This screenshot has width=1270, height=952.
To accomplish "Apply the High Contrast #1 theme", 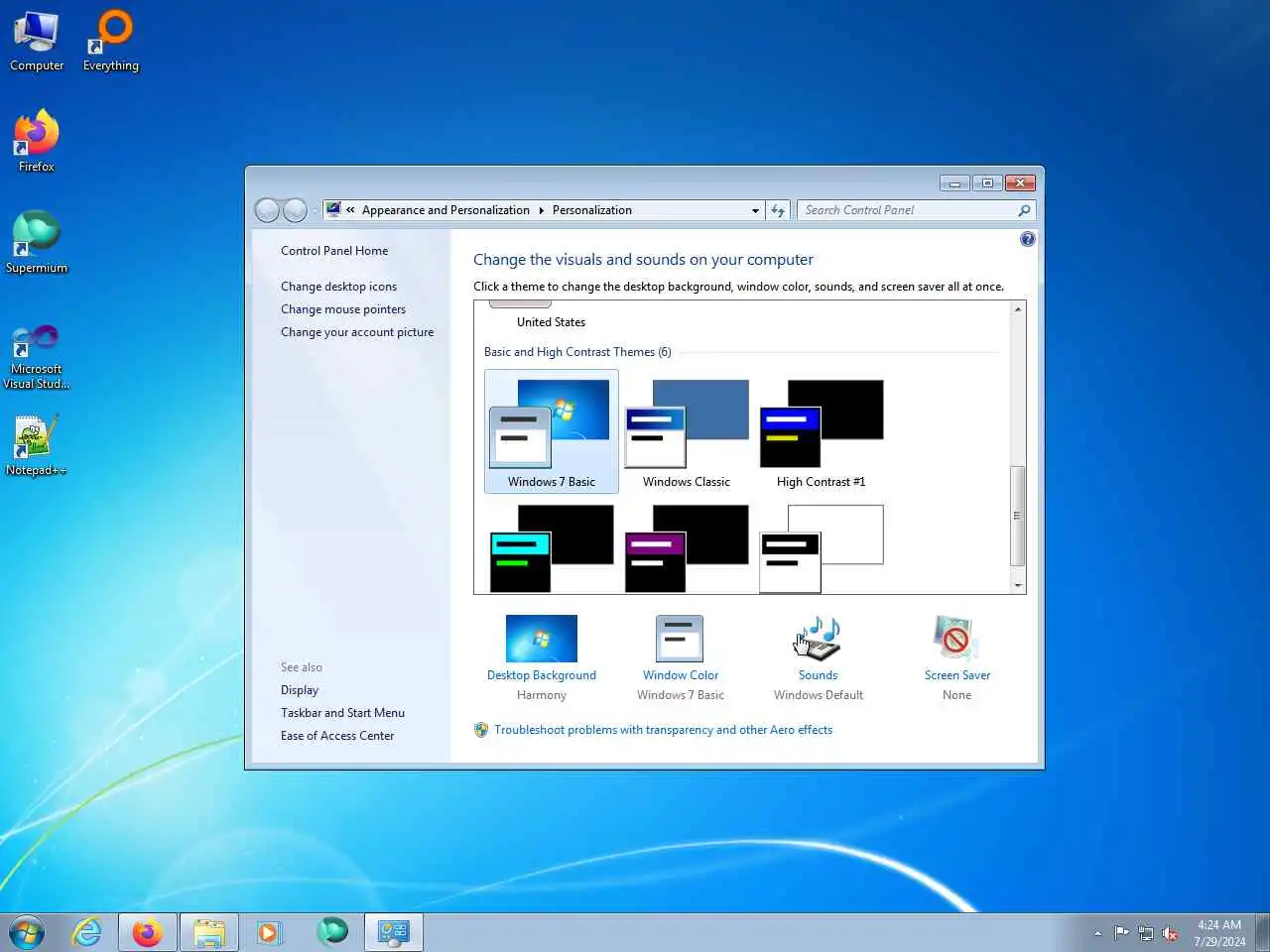I will [822, 431].
